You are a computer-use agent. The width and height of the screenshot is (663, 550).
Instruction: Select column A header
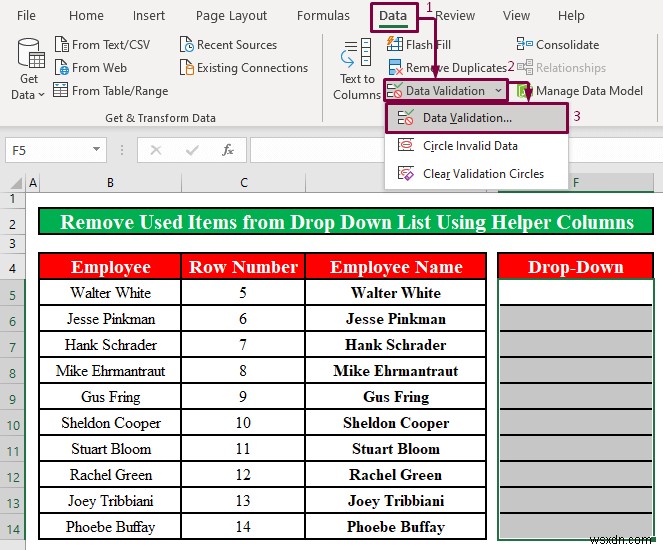[33, 183]
